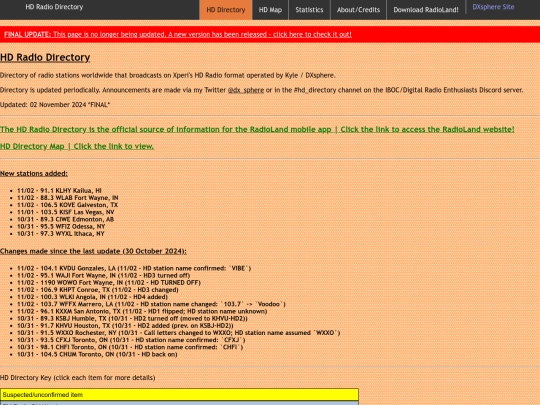
Task: Click the Suspected/unconfirmed item key row
Action: (x=179, y=395)
